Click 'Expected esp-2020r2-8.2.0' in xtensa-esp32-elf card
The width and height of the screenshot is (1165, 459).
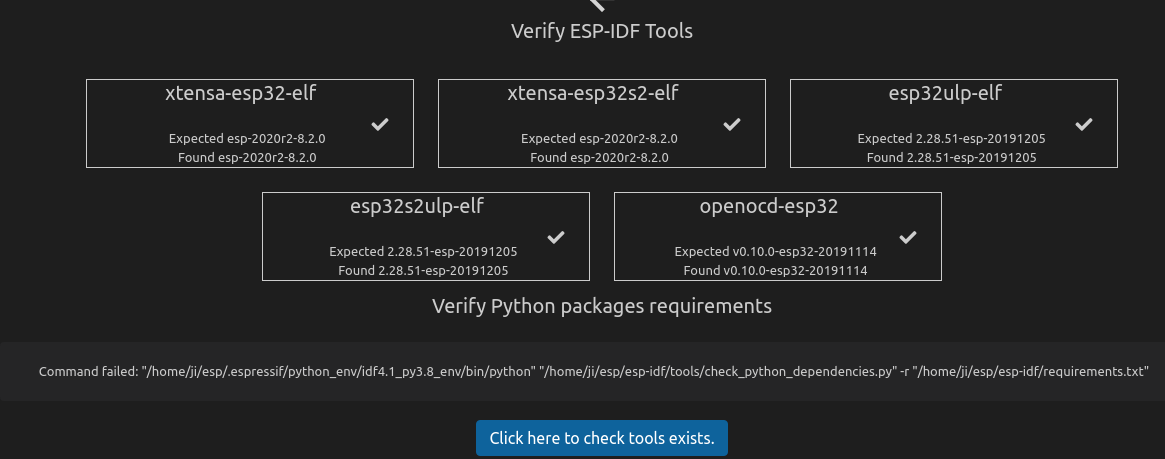[x=247, y=139]
